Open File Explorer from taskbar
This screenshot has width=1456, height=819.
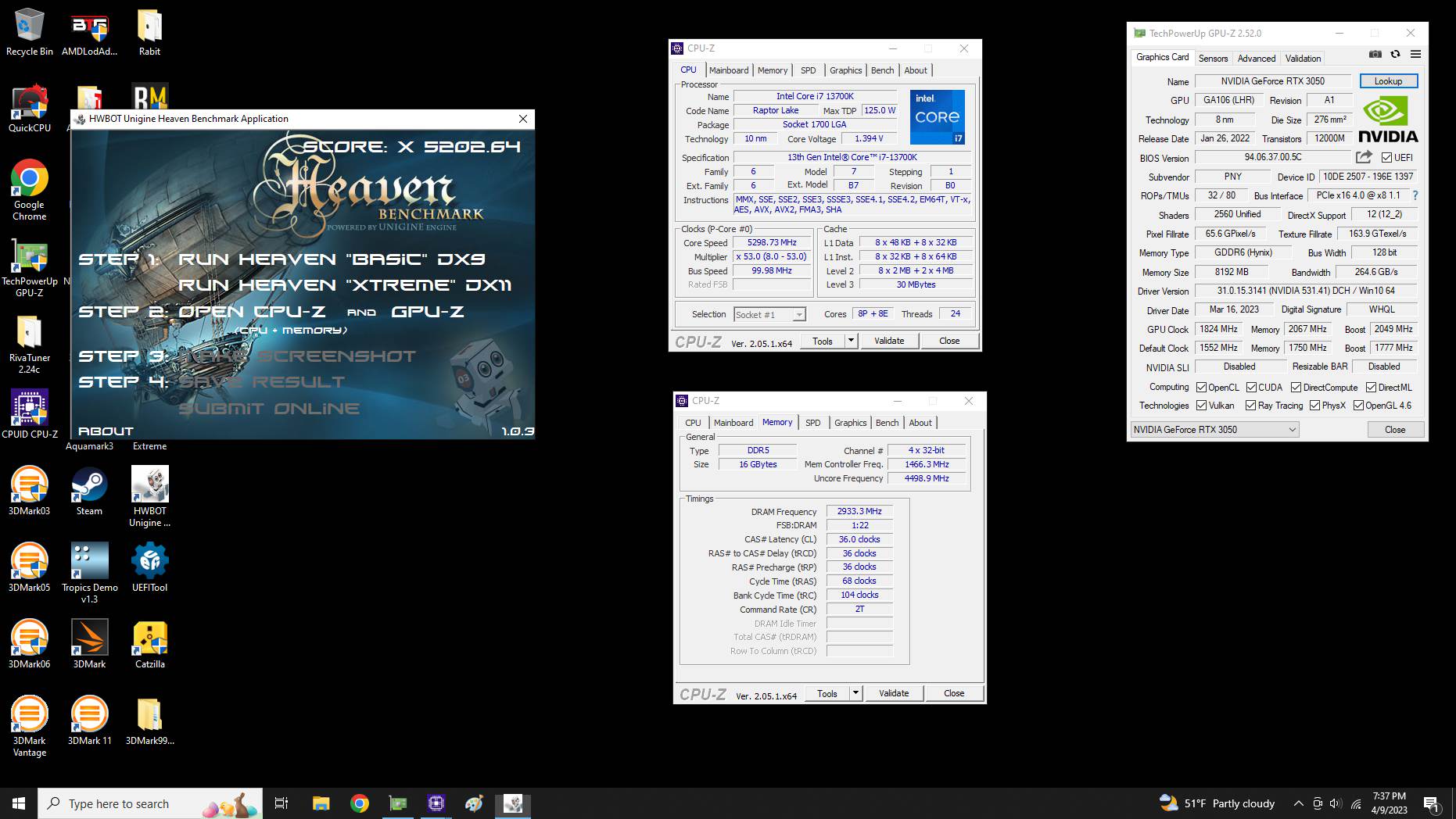[321, 803]
